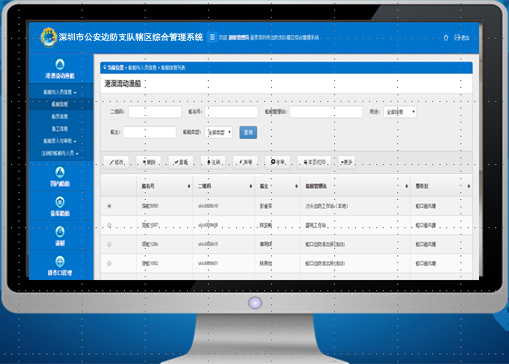Click the 弃审 undo-review button
The image size is (509, 364).
tap(245, 162)
